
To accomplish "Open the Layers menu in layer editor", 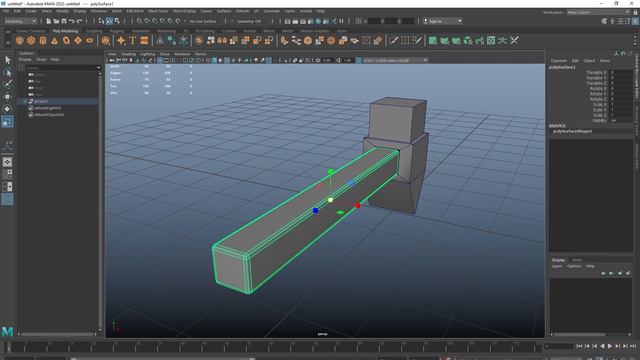I will (x=557, y=266).
